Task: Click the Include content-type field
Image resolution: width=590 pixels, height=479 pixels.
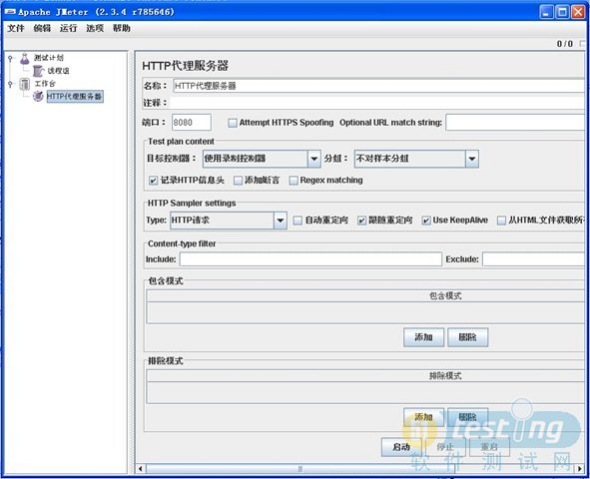Action: pyautogui.click(x=310, y=259)
